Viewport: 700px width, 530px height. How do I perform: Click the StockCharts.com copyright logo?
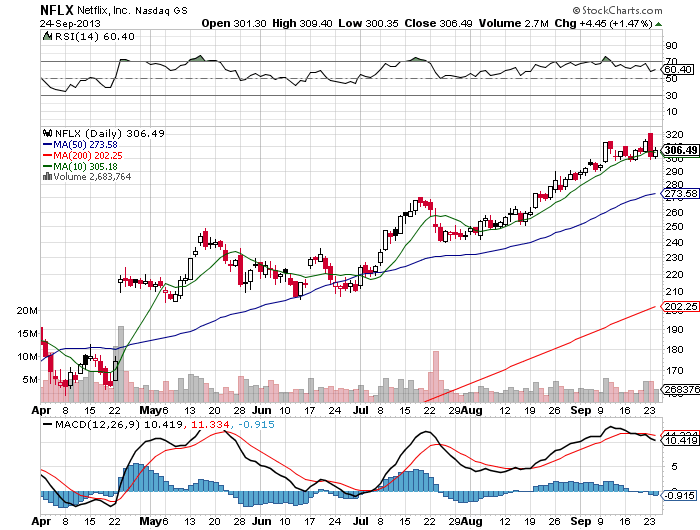point(618,10)
